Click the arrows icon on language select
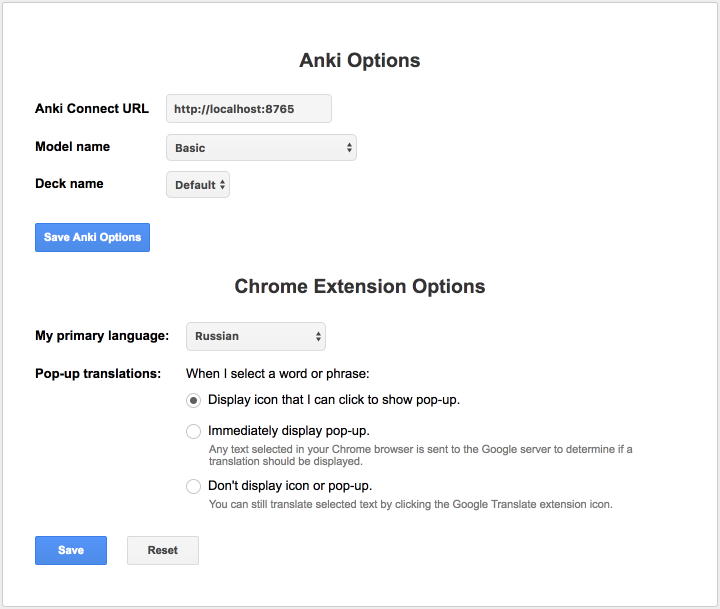This screenshot has width=720, height=609. click(318, 336)
